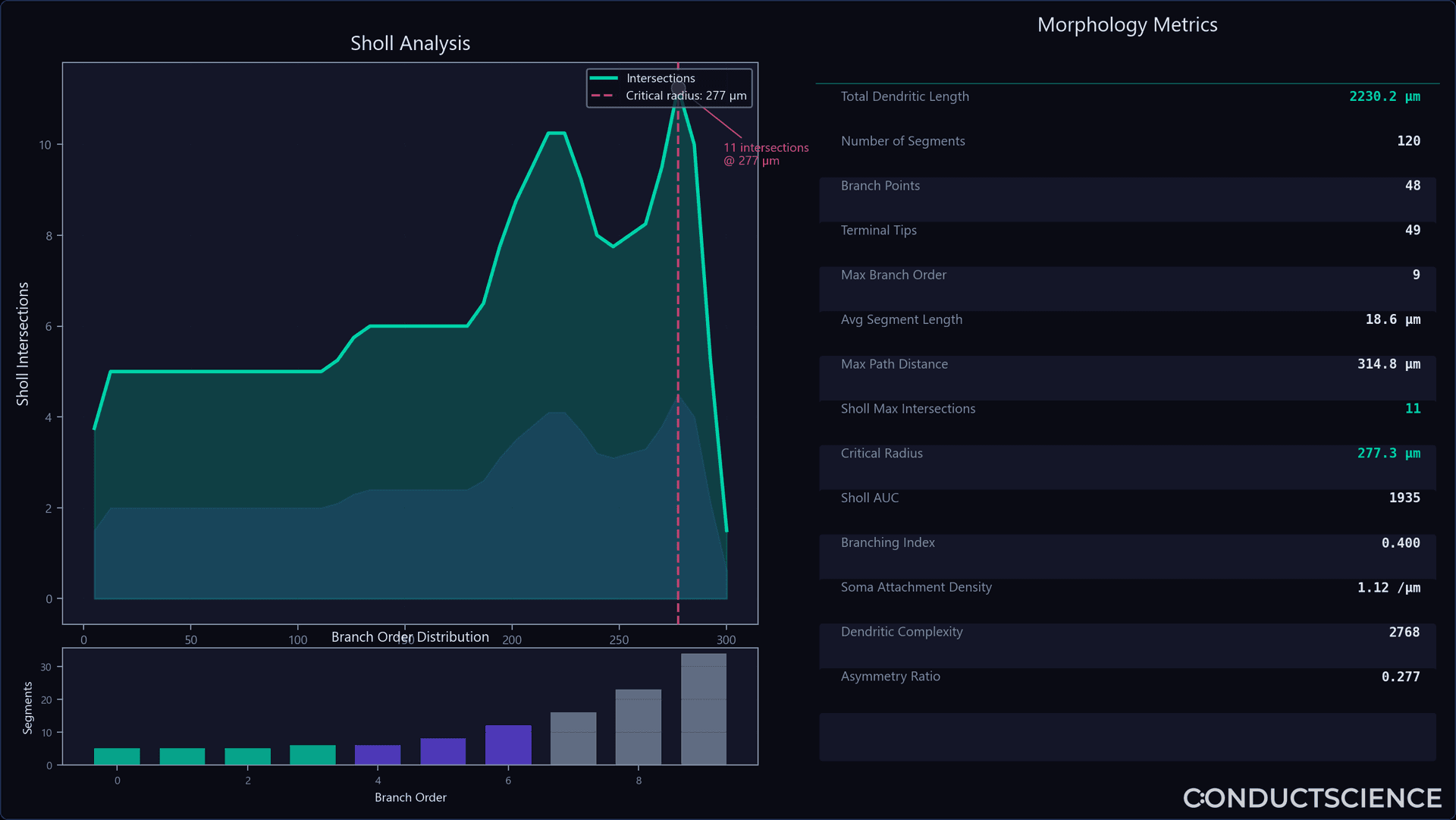
Task: Click the Sholl Intersections y-axis label
Action: 23,344
